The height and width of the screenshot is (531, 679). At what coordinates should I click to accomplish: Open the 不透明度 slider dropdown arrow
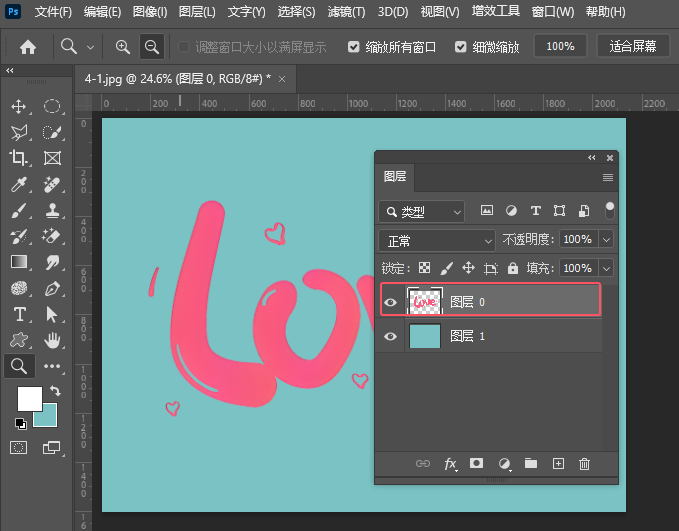tap(606, 239)
